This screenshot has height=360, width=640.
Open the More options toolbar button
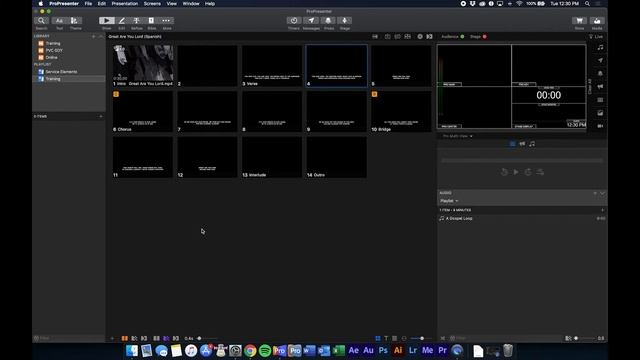pyautogui.click(x=166, y=20)
